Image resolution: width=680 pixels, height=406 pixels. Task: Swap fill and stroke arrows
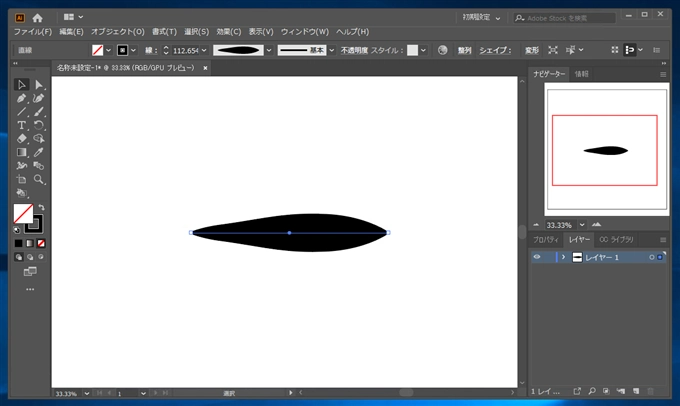point(42,207)
